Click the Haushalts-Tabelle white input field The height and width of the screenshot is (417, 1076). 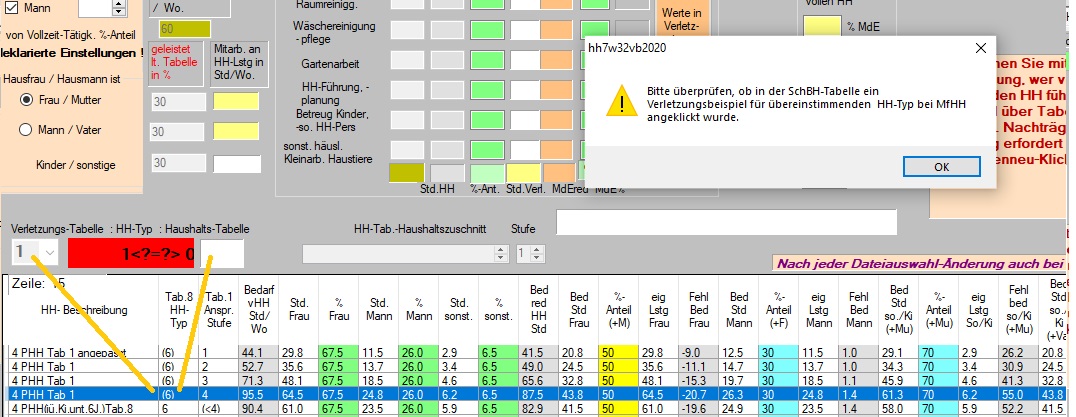[x=222, y=254]
